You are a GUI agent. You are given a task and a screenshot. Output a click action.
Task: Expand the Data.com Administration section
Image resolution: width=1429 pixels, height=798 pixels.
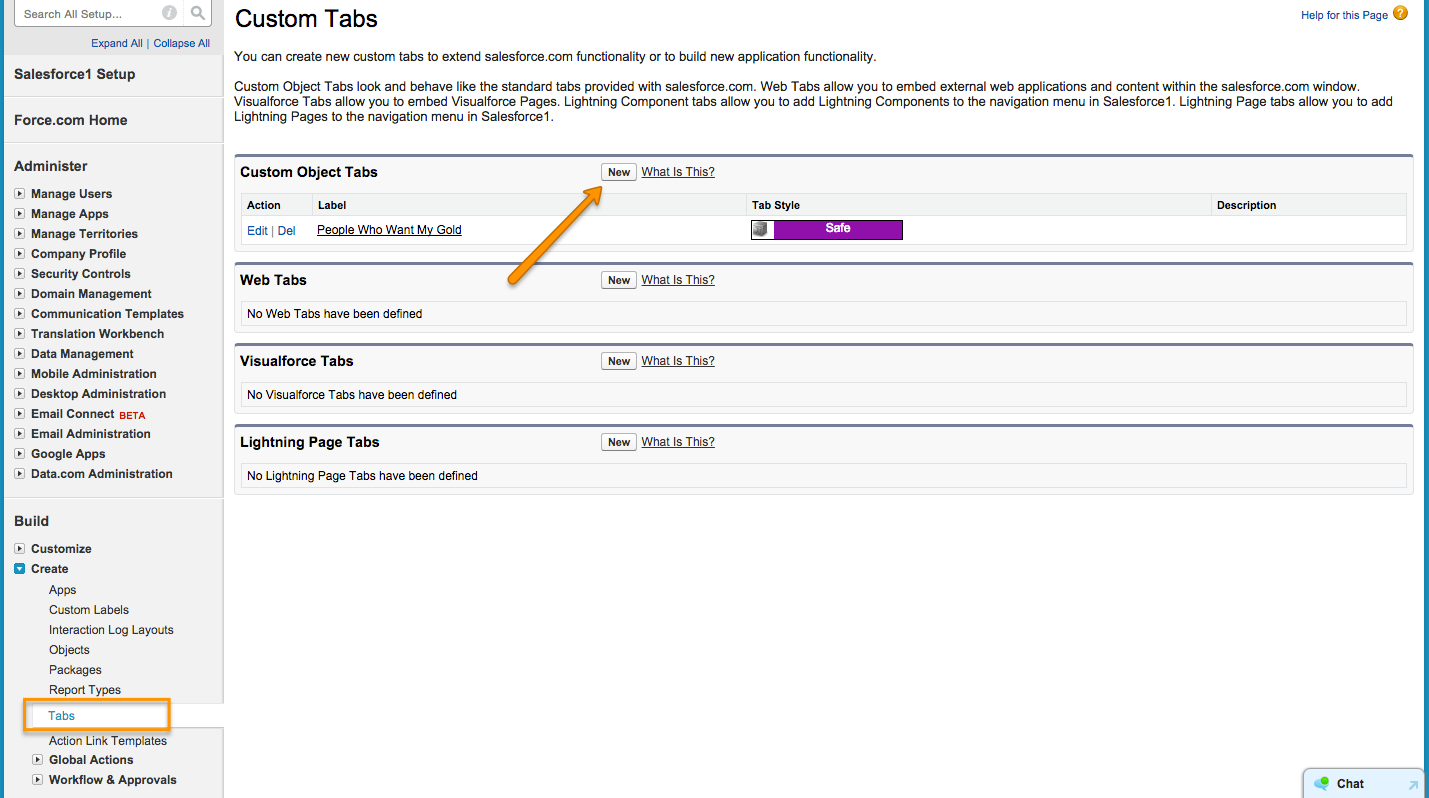[x=20, y=474]
